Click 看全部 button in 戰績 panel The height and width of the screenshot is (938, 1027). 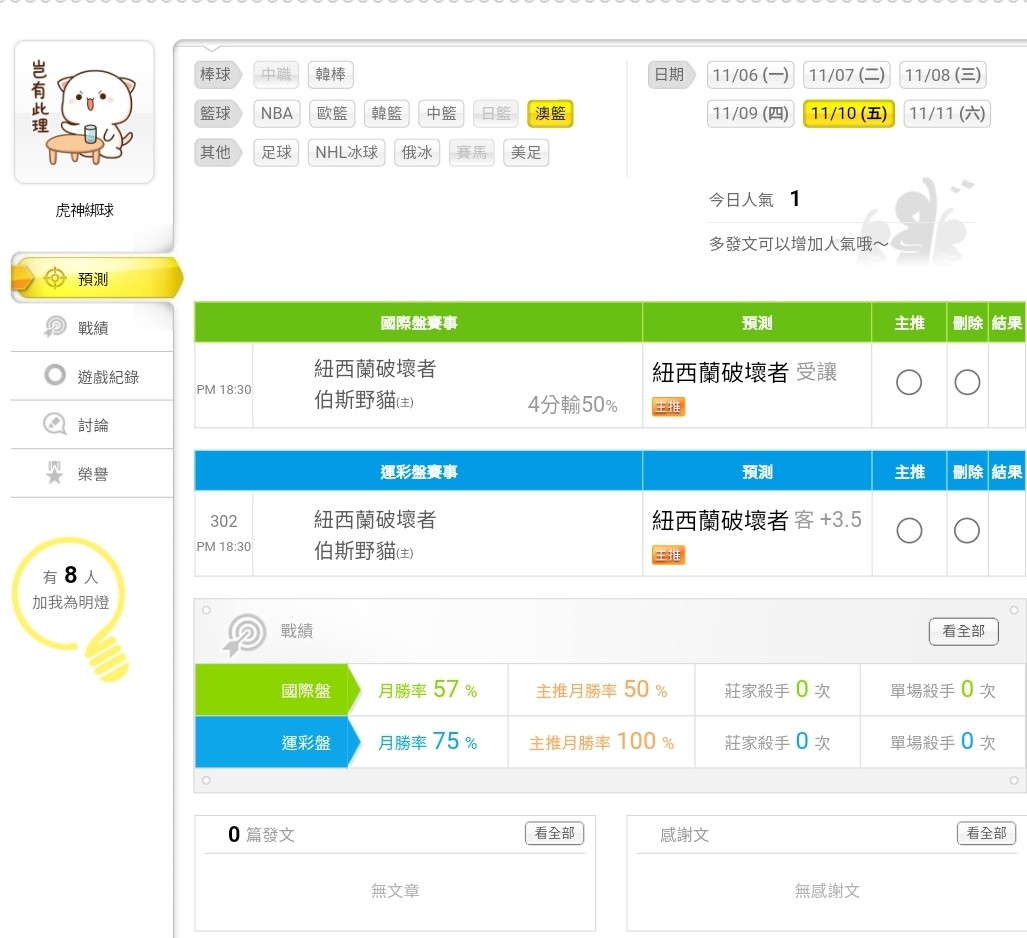pos(963,631)
